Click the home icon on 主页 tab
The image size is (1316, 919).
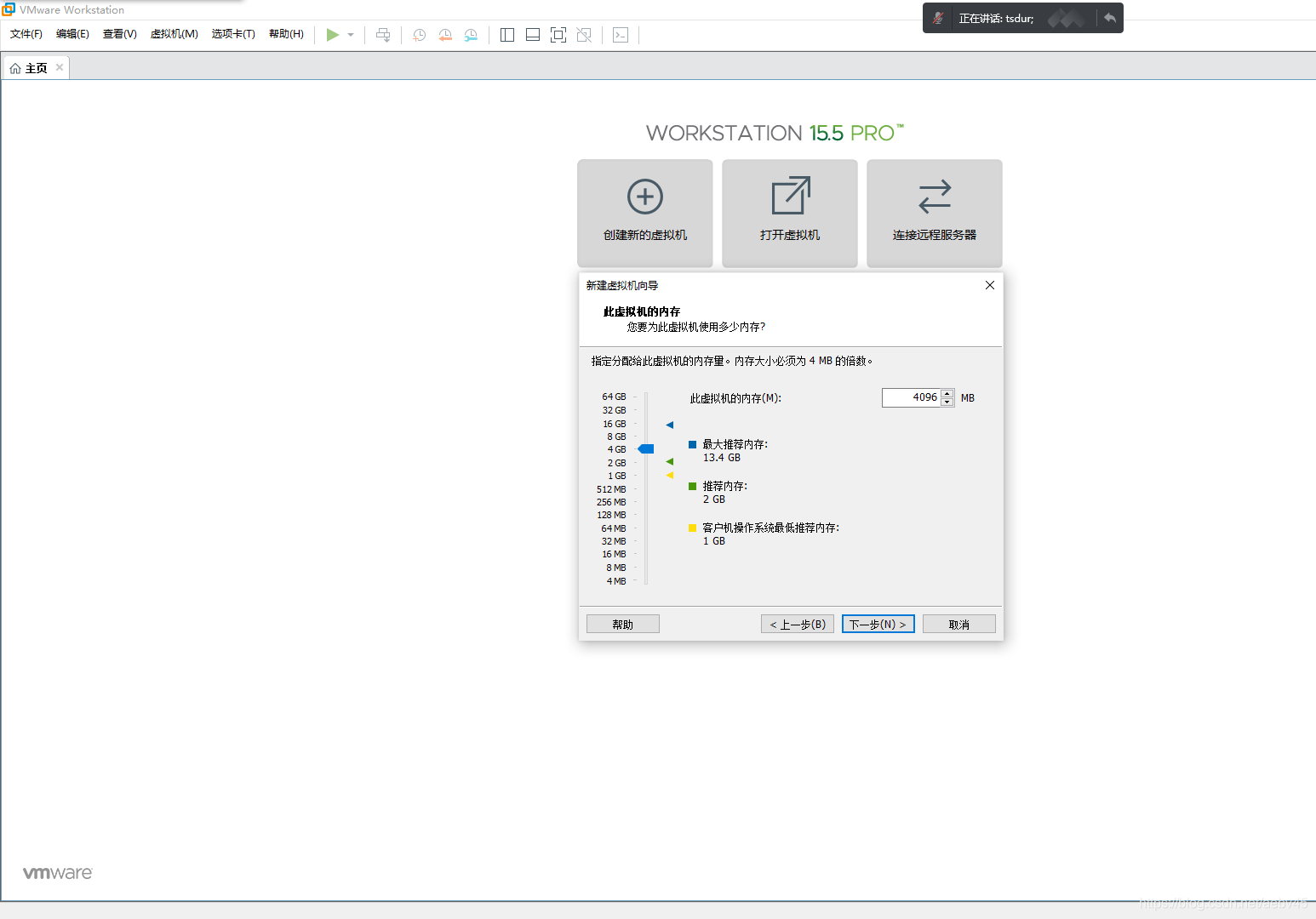click(x=15, y=68)
